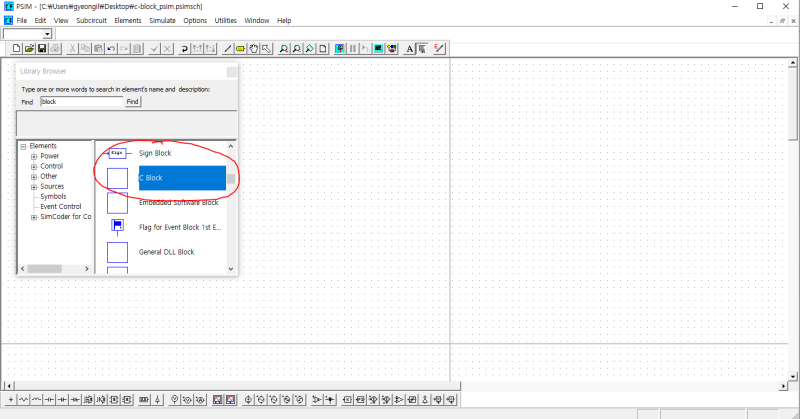Select Embedded Software Block entry
Viewport: 800px width, 419px height.
(x=179, y=203)
